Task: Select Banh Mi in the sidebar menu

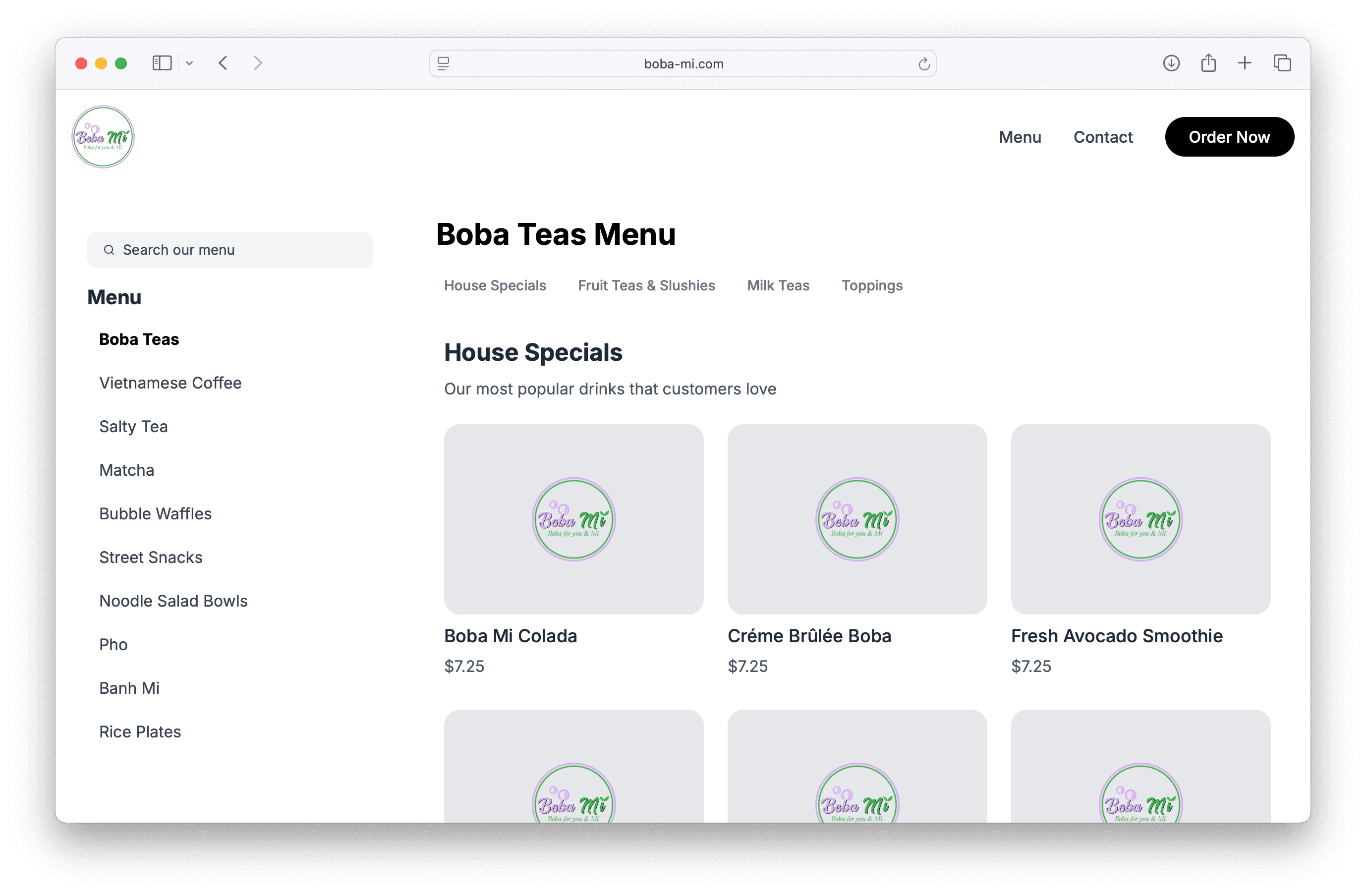Action: pos(130,688)
